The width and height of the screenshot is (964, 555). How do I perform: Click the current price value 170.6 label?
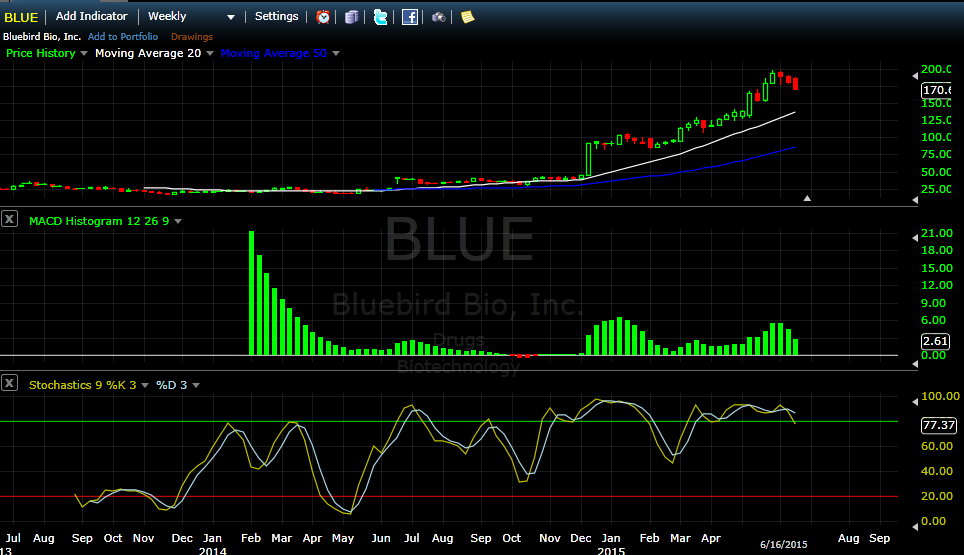pos(937,90)
